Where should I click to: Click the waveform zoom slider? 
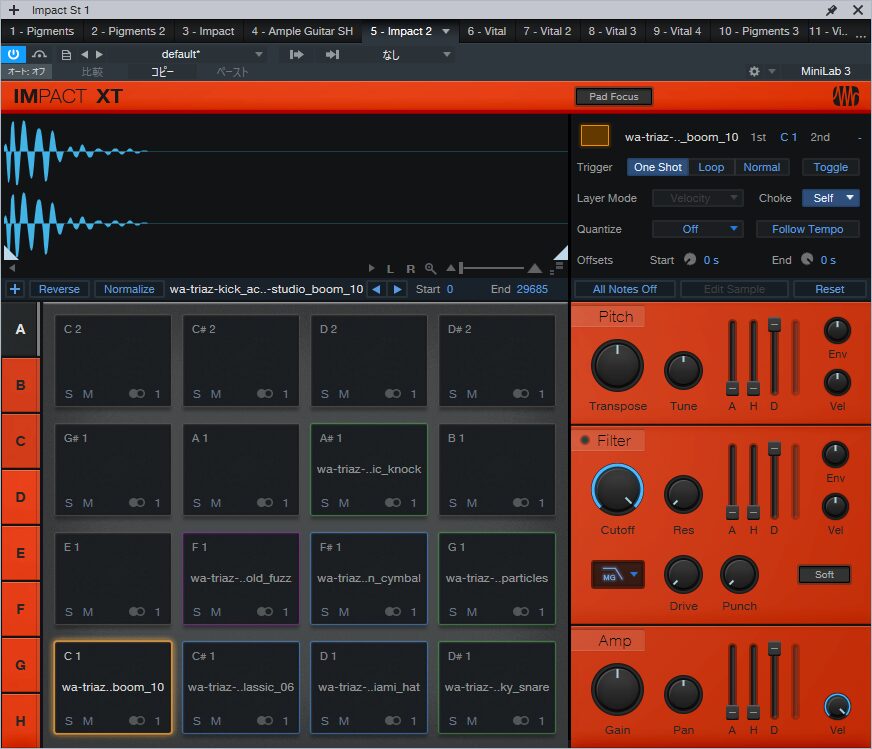click(x=493, y=269)
